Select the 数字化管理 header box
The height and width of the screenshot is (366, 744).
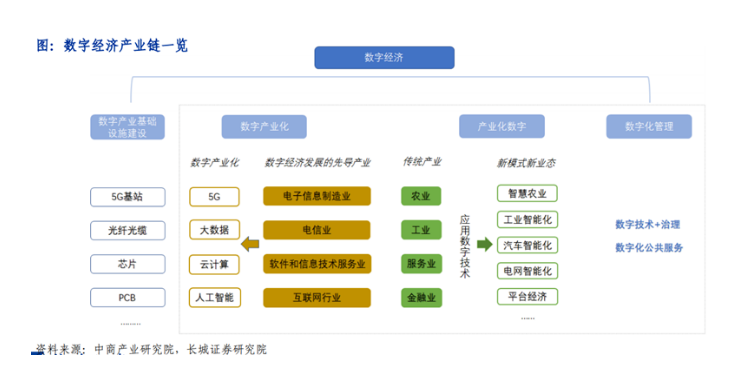click(x=649, y=126)
